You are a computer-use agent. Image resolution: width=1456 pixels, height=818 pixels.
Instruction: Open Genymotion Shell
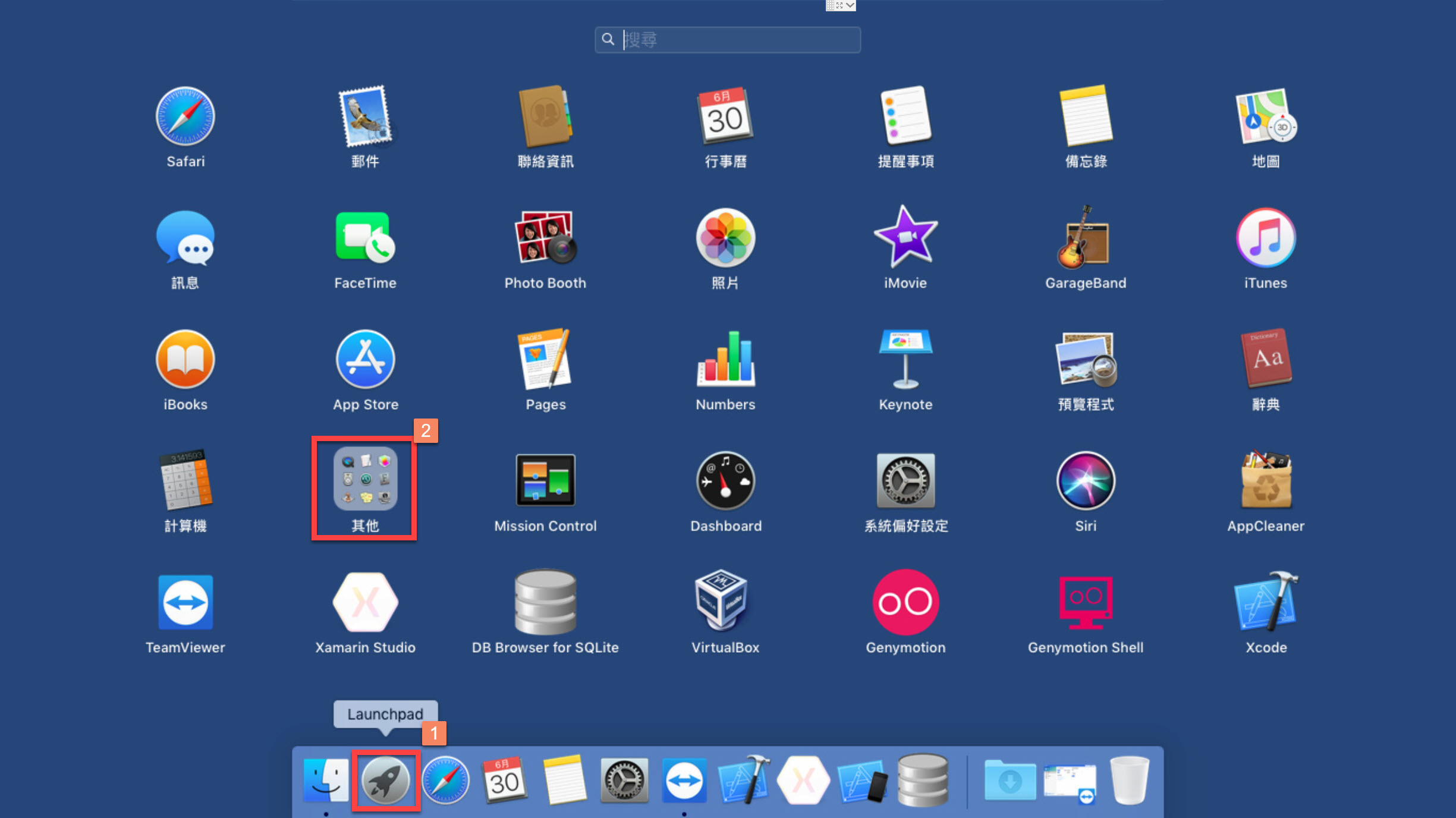tap(1086, 602)
